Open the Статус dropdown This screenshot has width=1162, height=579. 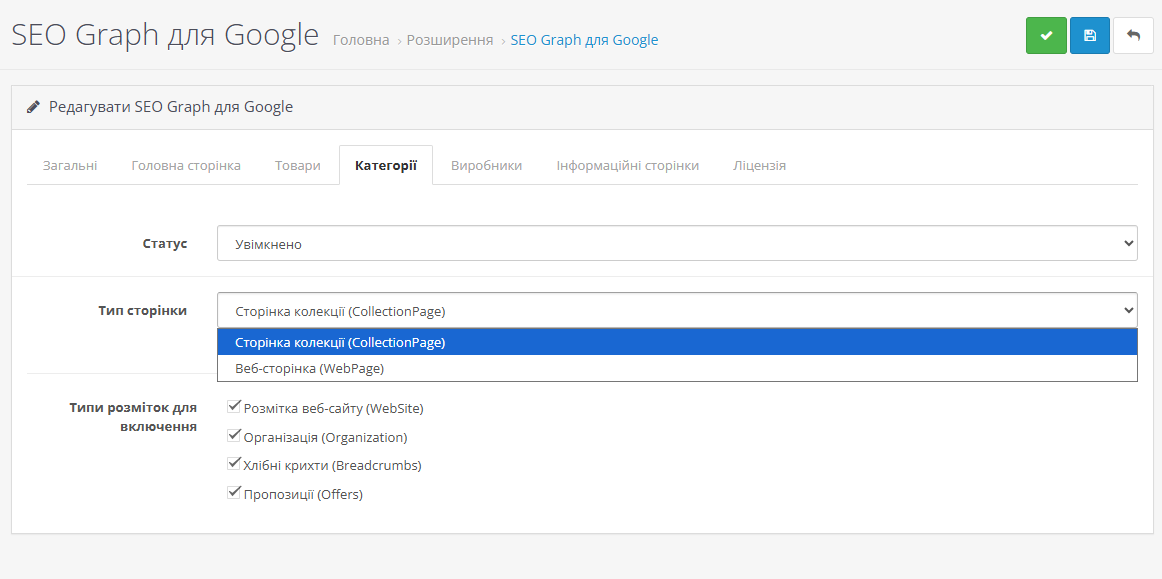click(x=676, y=243)
